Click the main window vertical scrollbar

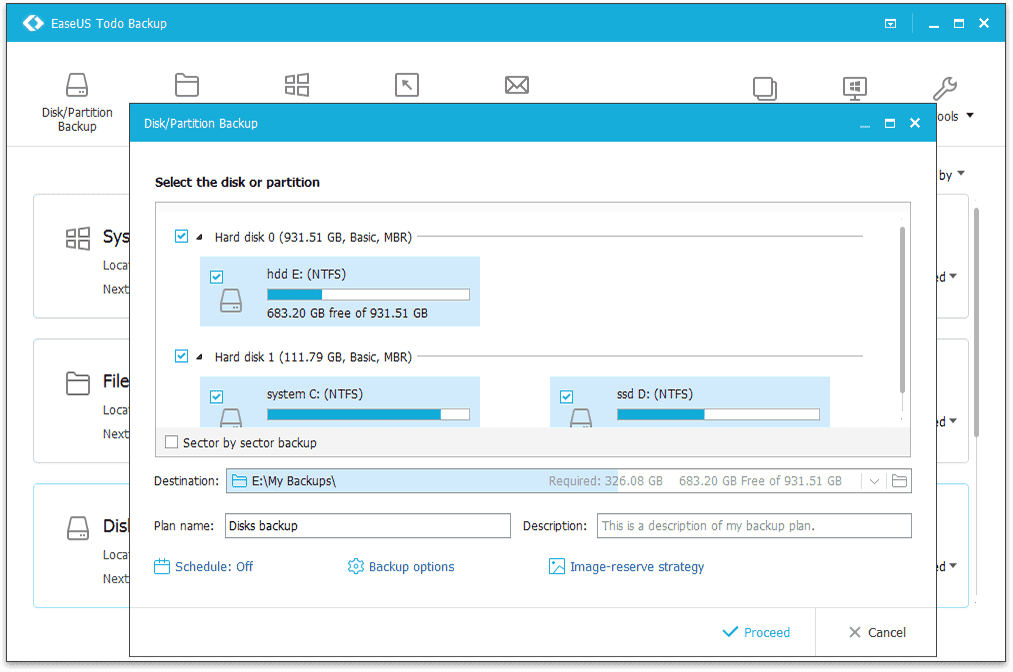click(976, 323)
